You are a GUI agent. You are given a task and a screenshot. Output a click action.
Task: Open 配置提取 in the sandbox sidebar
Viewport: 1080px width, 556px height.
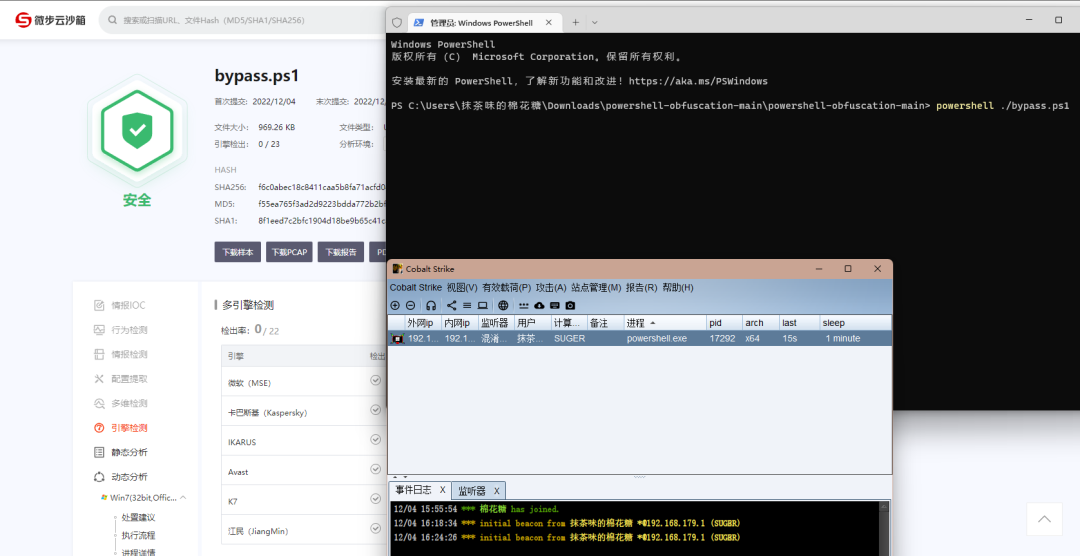click(121, 379)
